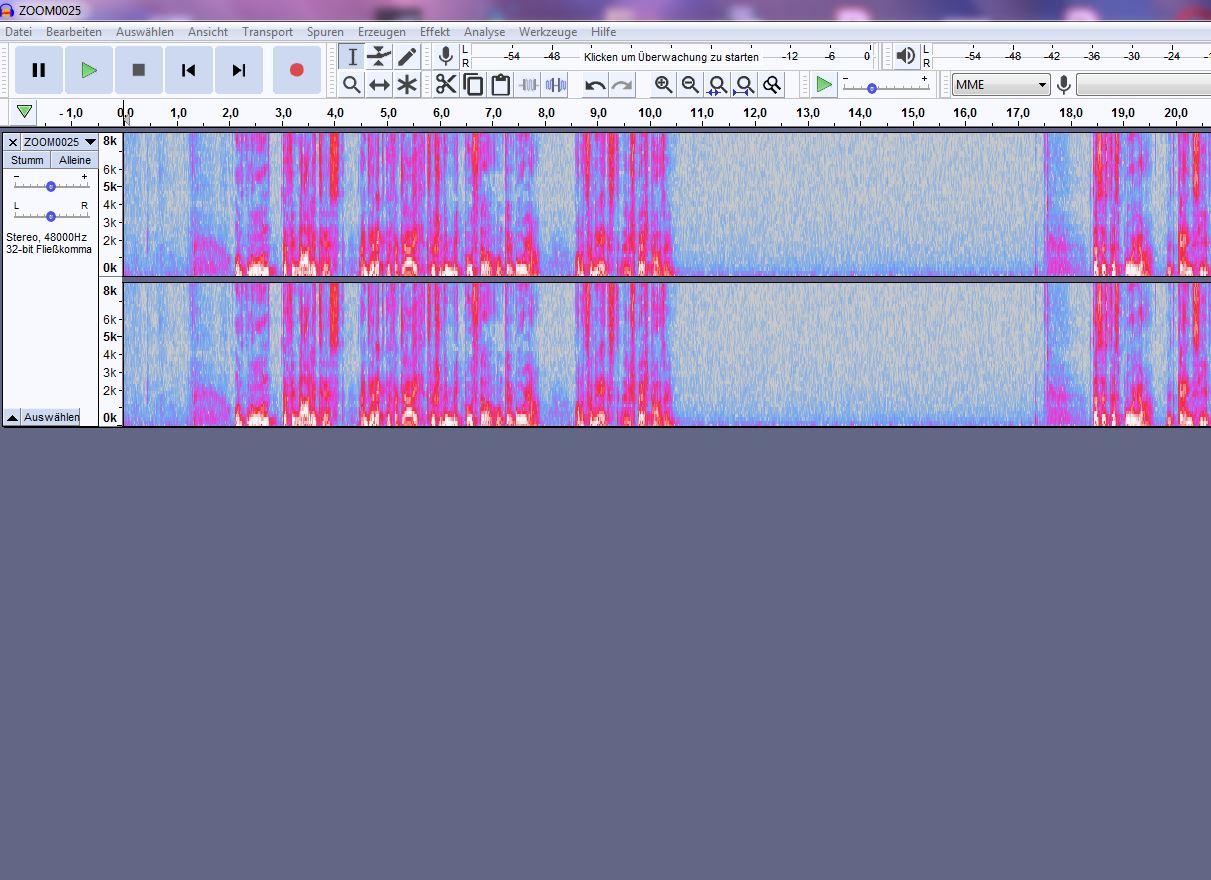Skip to end of the project
1211x880 pixels.
(239, 70)
